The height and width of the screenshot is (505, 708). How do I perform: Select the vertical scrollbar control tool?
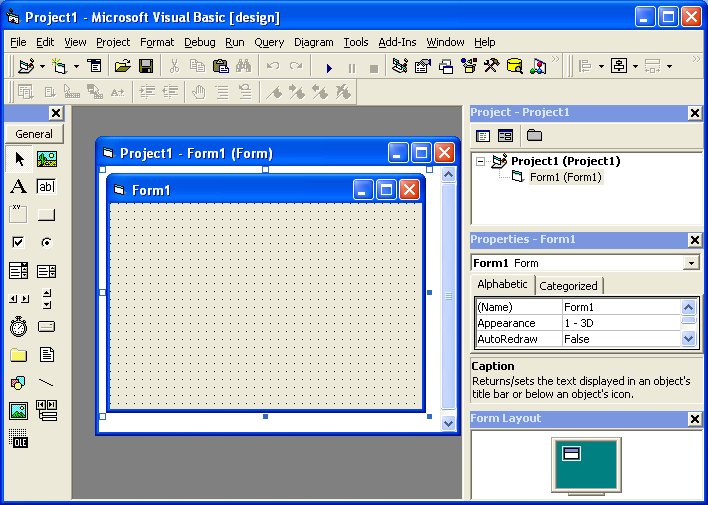coord(47,299)
